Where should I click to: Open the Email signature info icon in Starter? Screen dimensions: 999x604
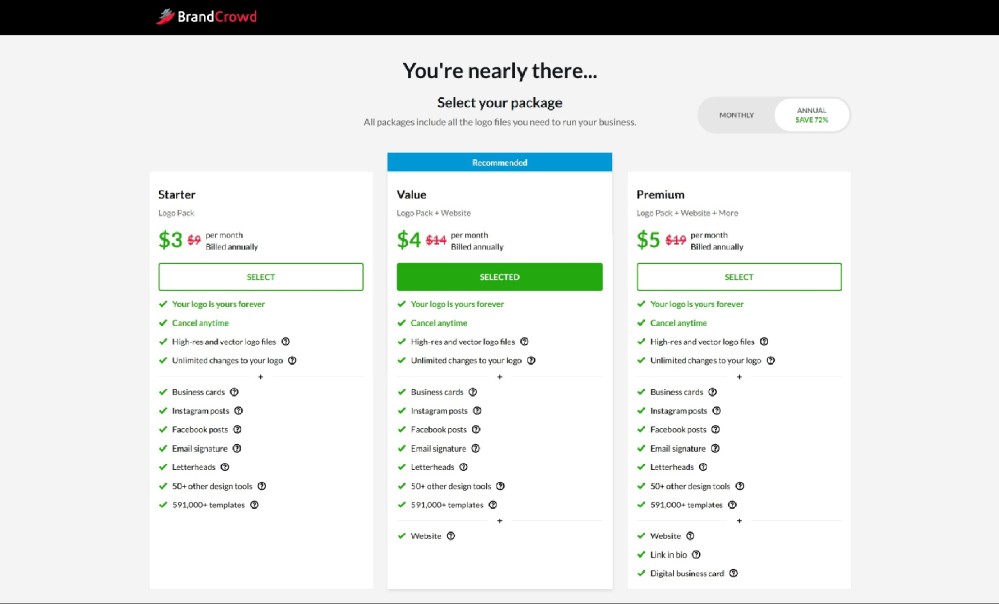tap(239, 447)
